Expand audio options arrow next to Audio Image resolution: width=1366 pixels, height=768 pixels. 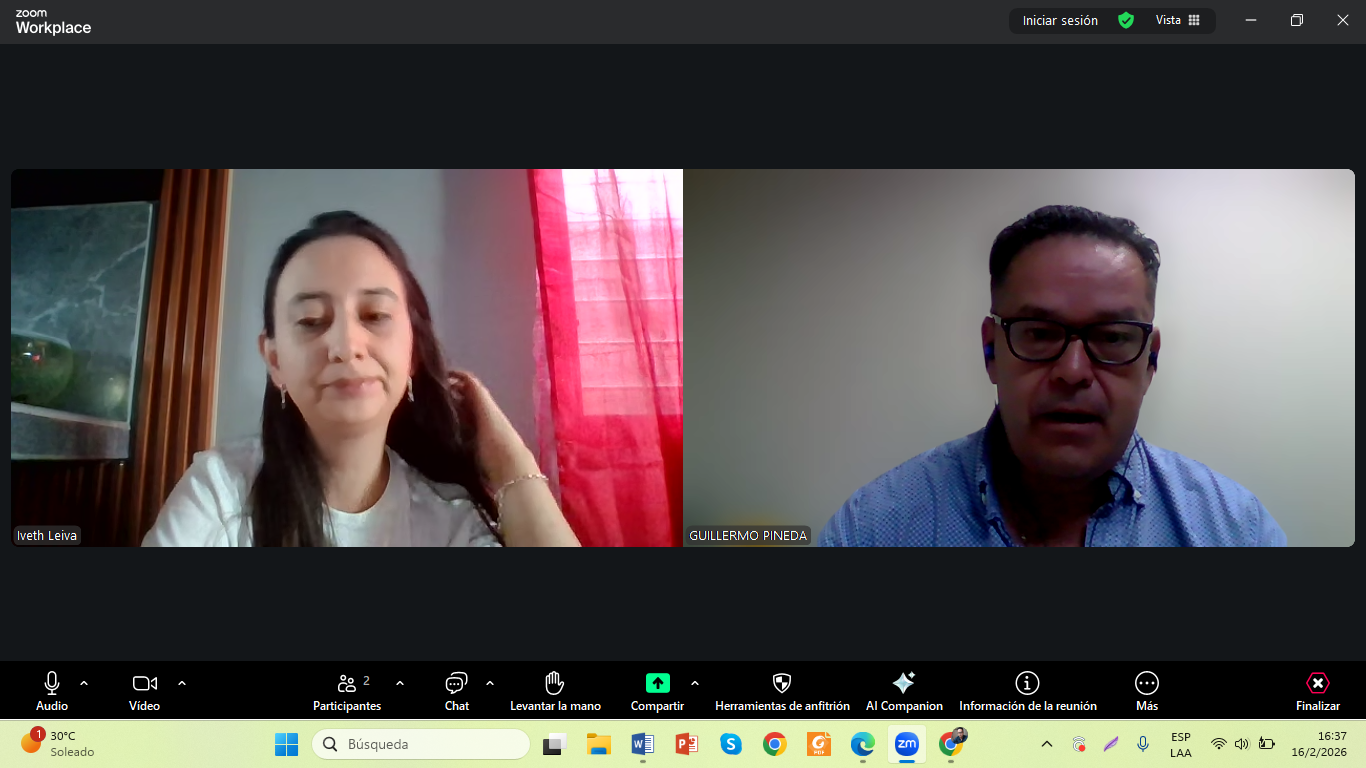click(84, 684)
